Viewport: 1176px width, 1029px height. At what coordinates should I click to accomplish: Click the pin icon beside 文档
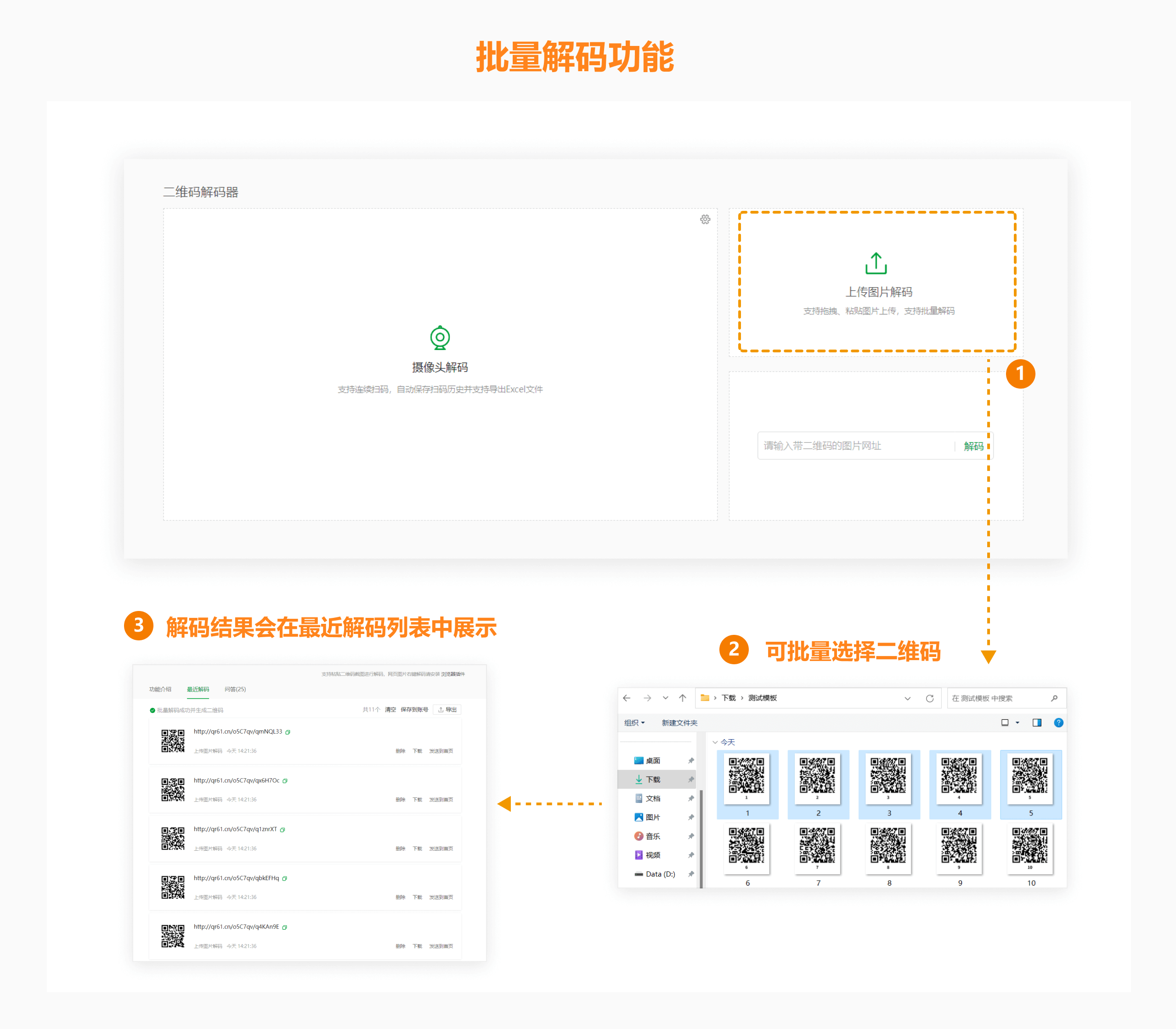(x=691, y=799)
